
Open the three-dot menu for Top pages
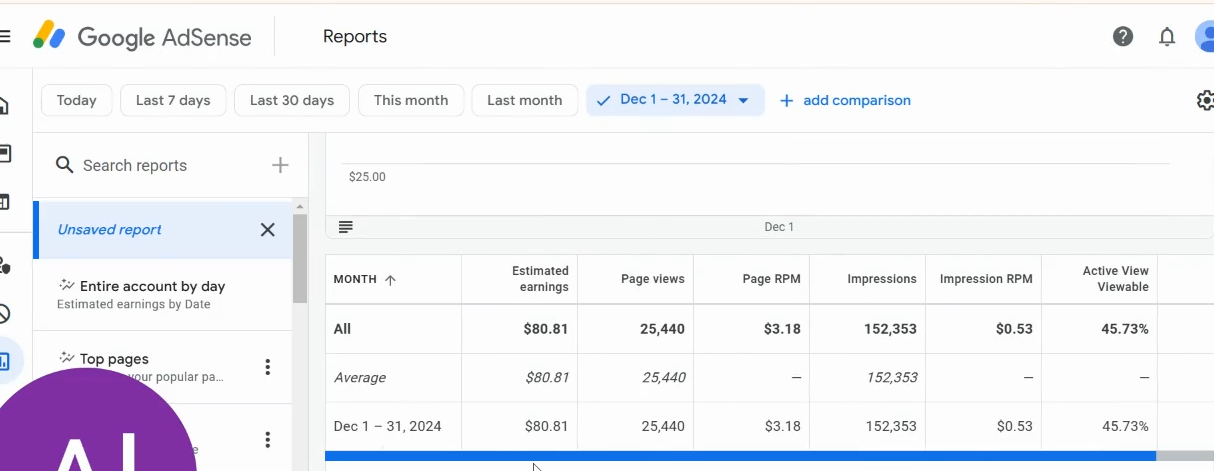click(x=267, y=367)
